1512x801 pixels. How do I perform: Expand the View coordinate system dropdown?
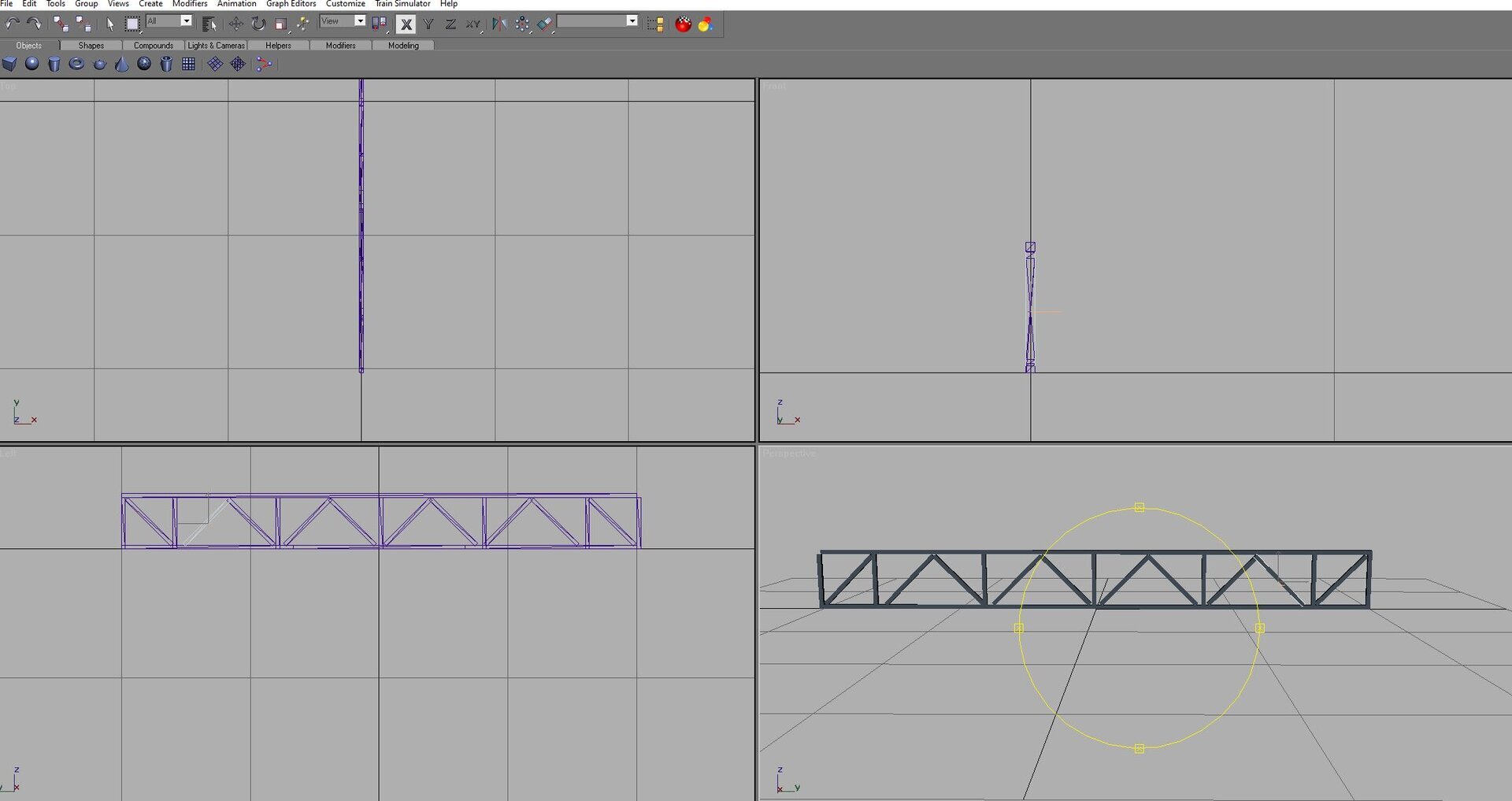pyautogui.click(x=360, y=21)
